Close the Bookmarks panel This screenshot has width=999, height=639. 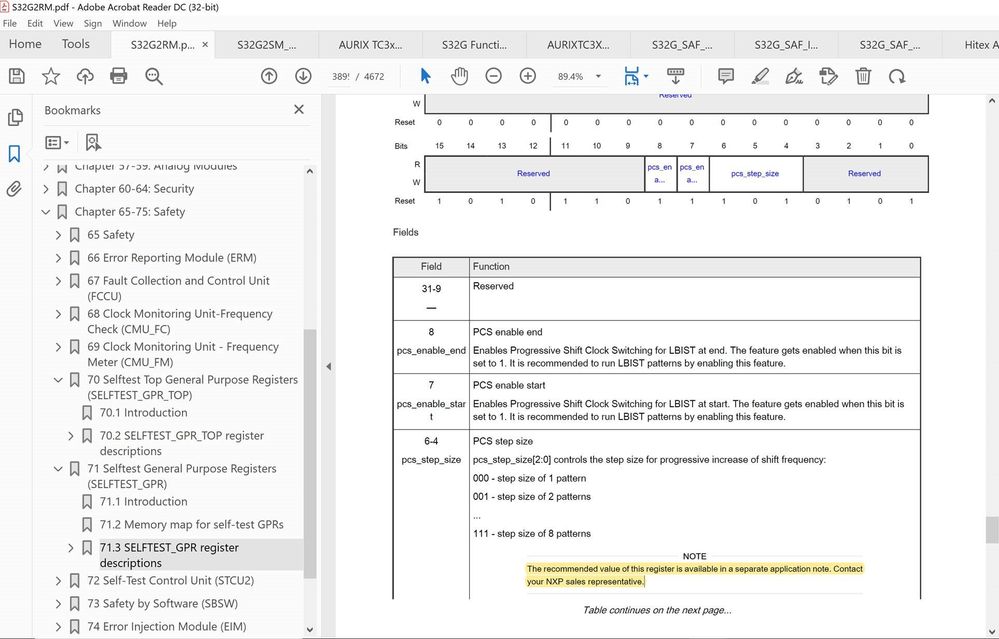[x=299, y=110]
